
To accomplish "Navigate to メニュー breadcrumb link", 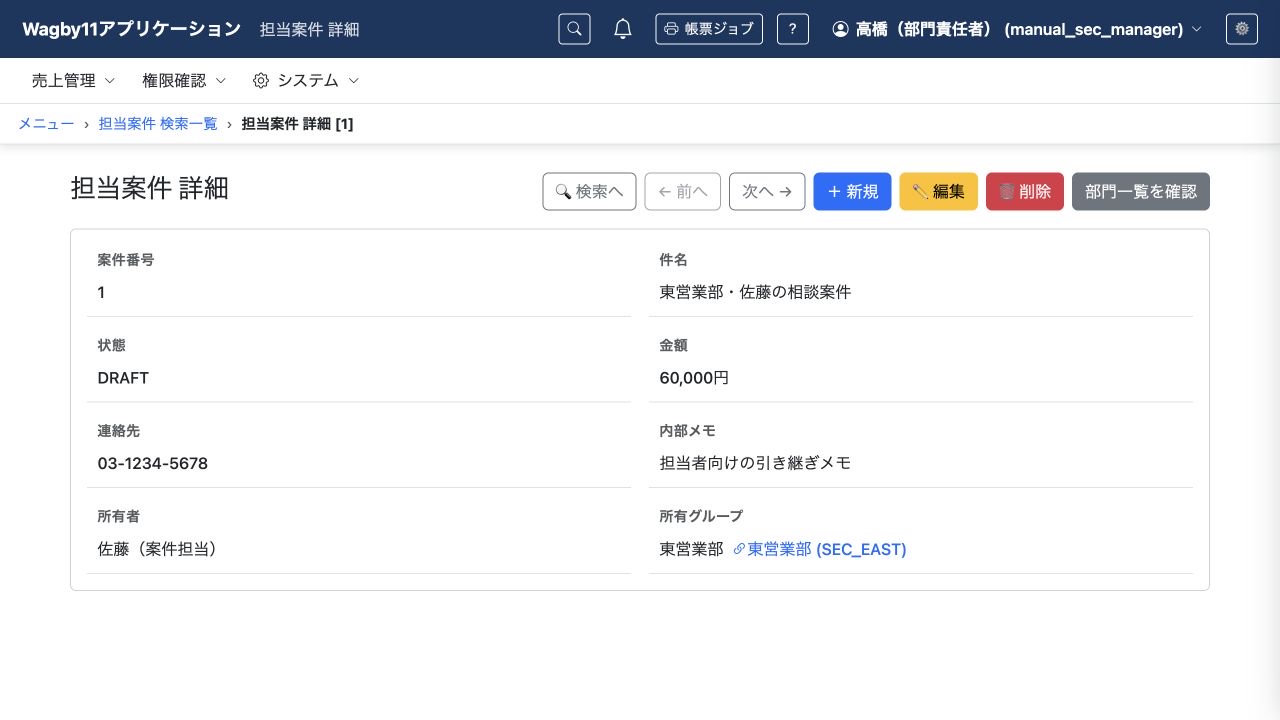I will coord(46,124).
